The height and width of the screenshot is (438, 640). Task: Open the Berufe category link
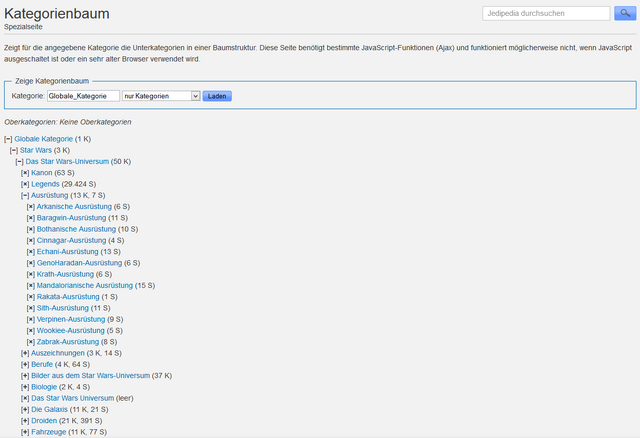42,365
